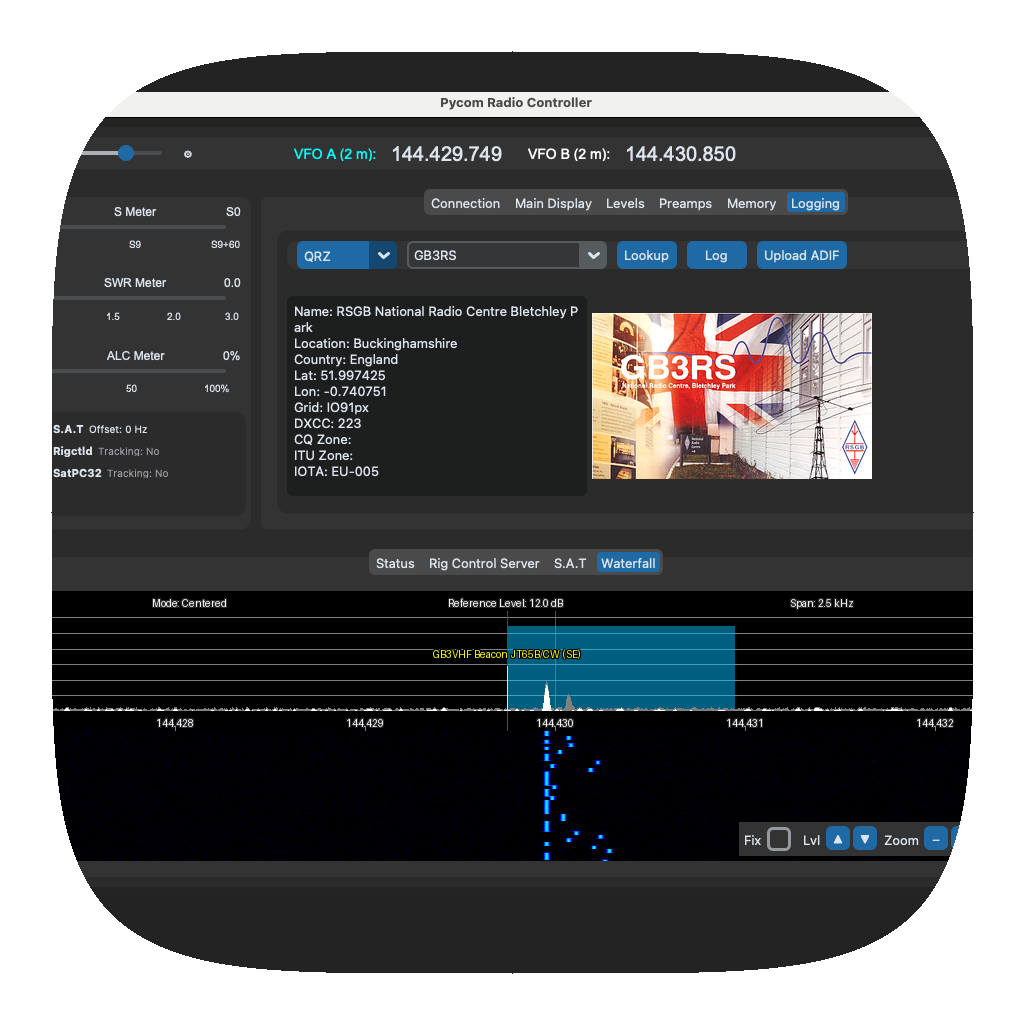
Task: Click the GB3RS QSL card image
Action: (x=731, y=396)
